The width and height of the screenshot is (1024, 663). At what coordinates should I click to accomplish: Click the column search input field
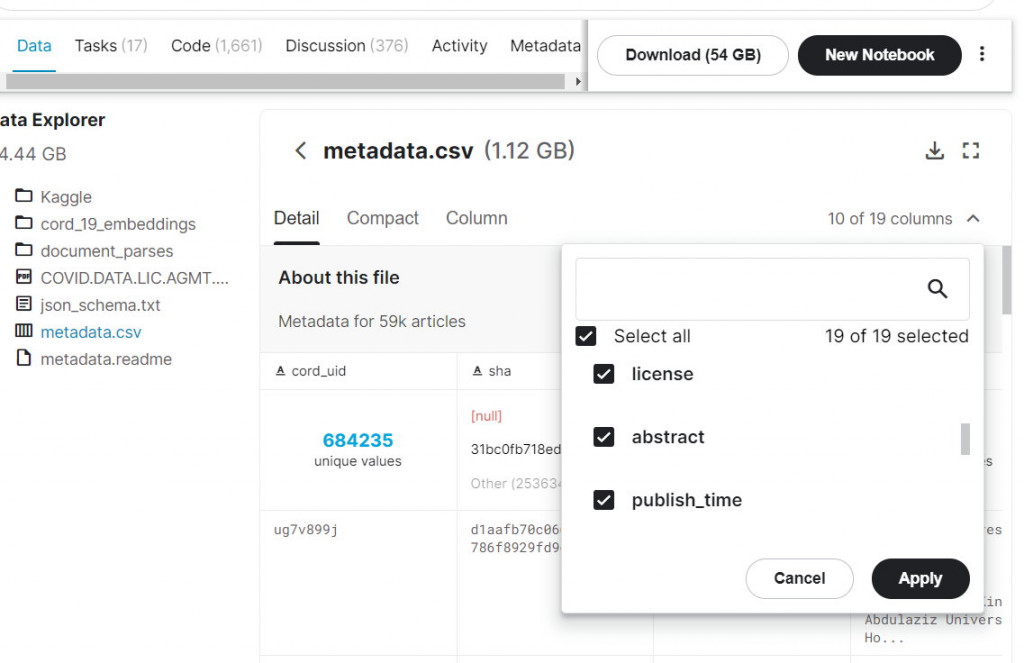pyautogui.click(x=750, y=289)
